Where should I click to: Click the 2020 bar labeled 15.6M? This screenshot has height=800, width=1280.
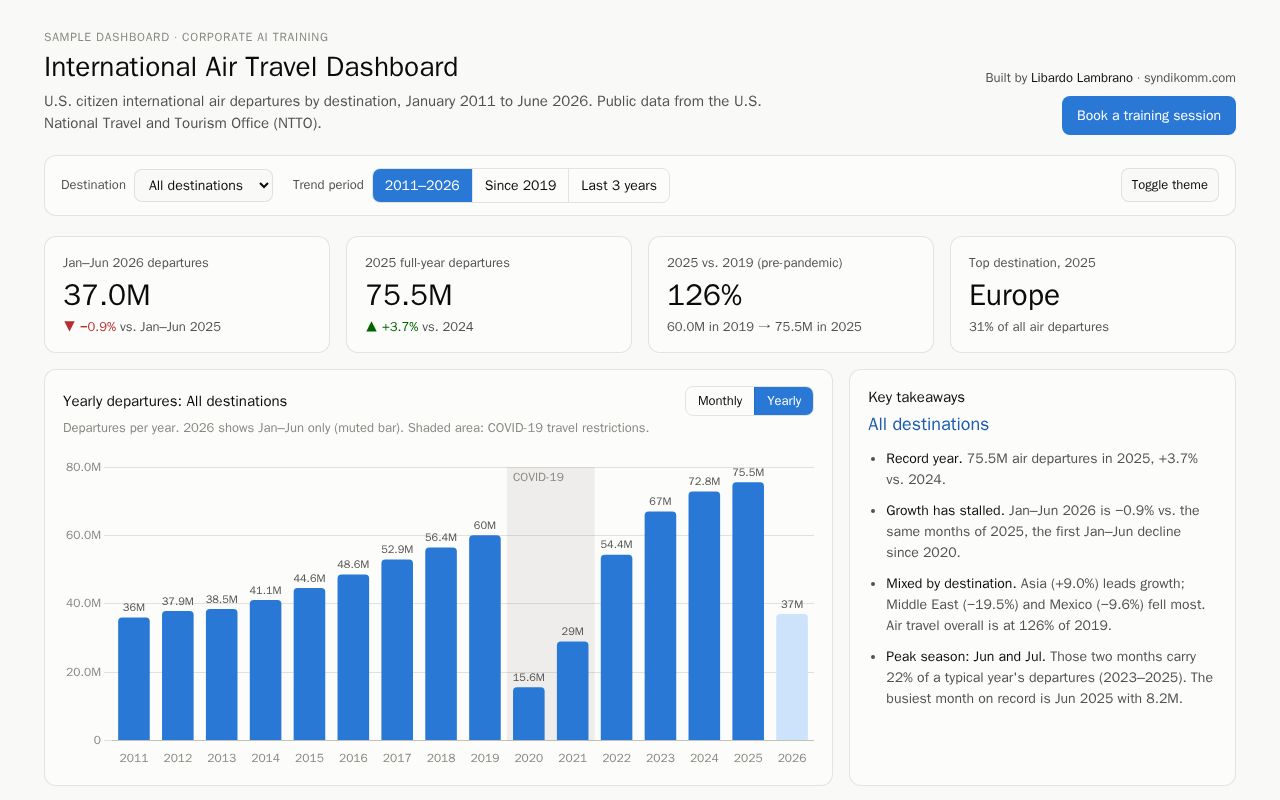[529, 714]
